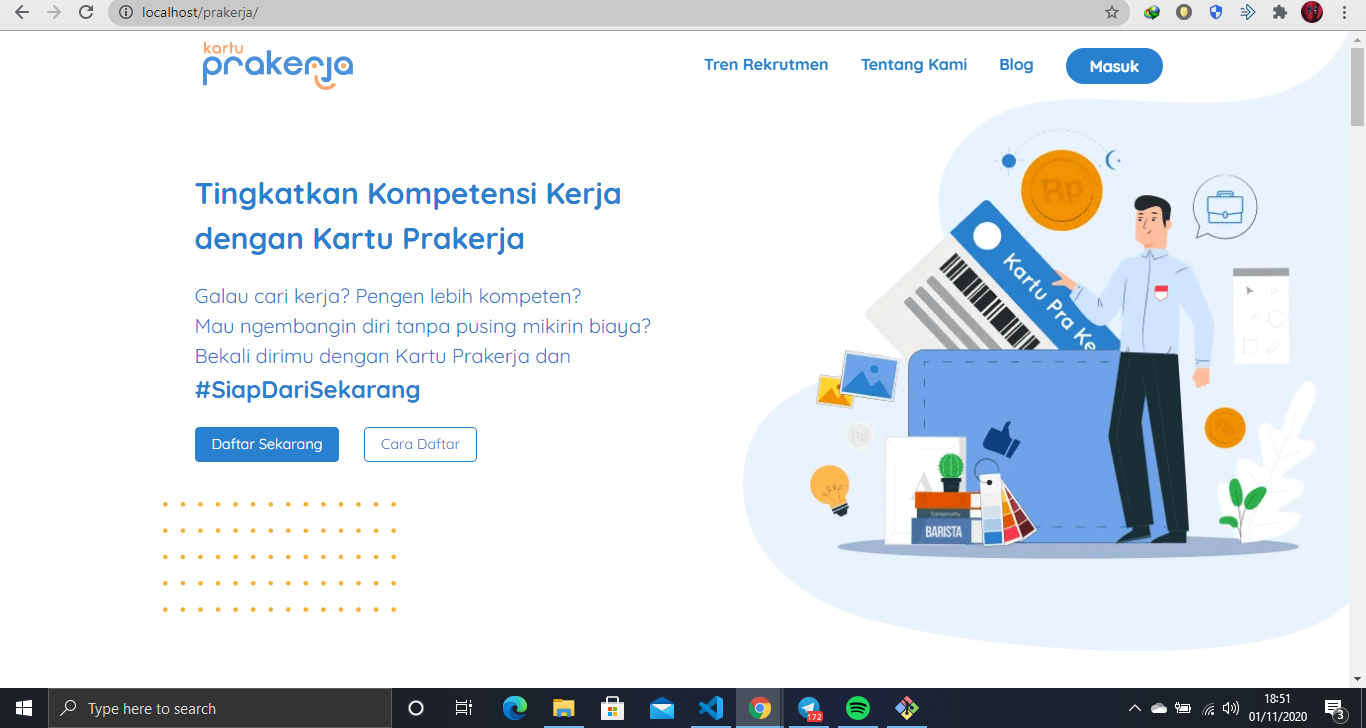Click text Galau cari kerja? Pengen lebih kompeten?

[x=388, y=297]
